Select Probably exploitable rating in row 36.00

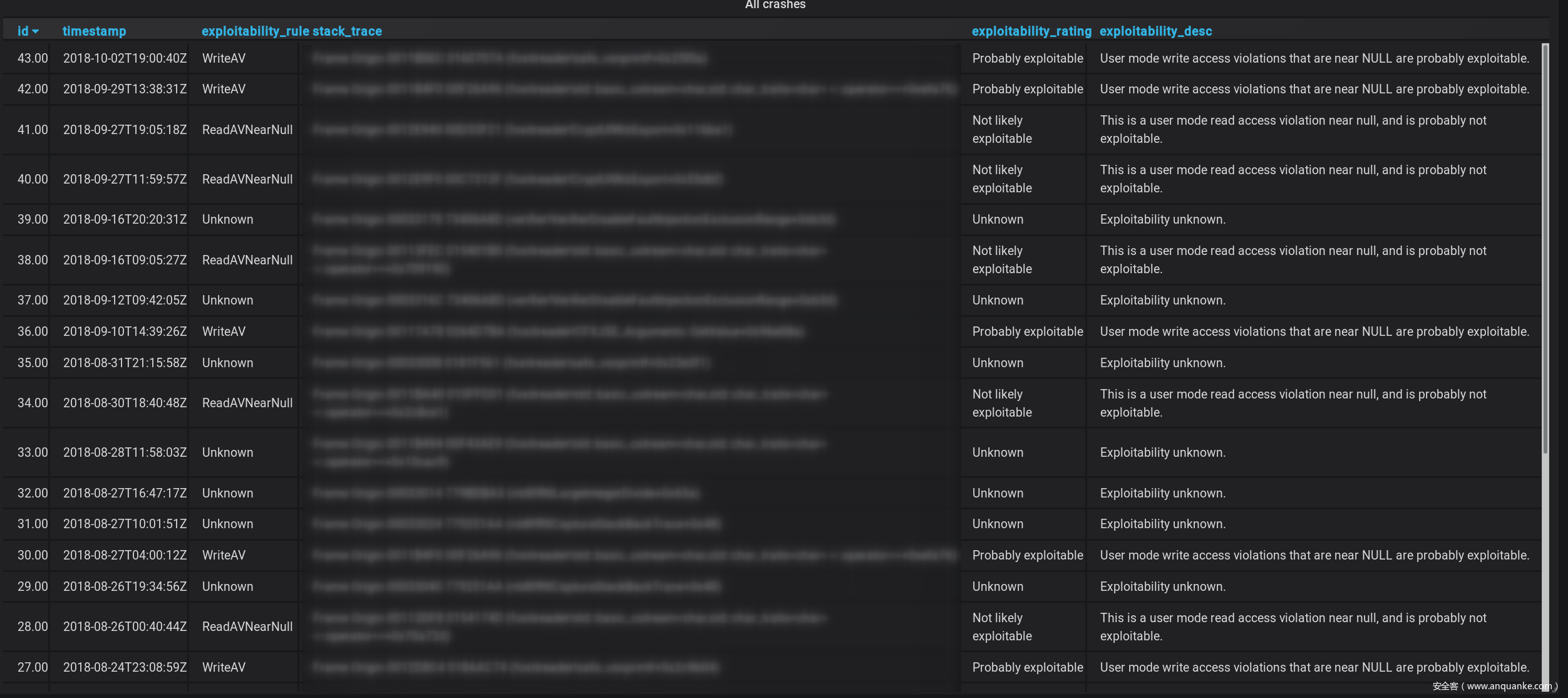click(1027, 331)
